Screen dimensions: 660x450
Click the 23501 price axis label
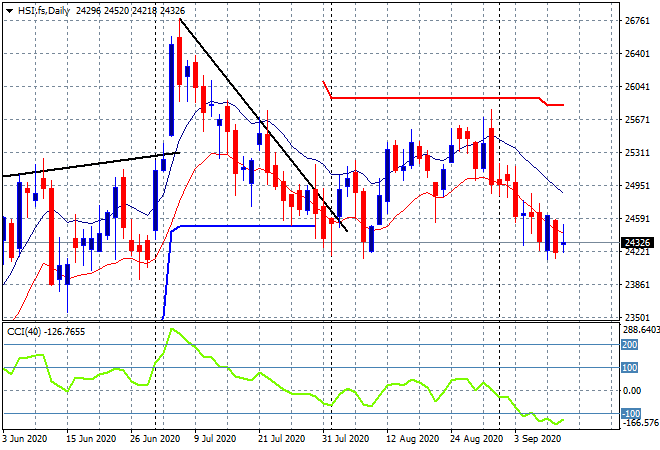click(637, 318)
